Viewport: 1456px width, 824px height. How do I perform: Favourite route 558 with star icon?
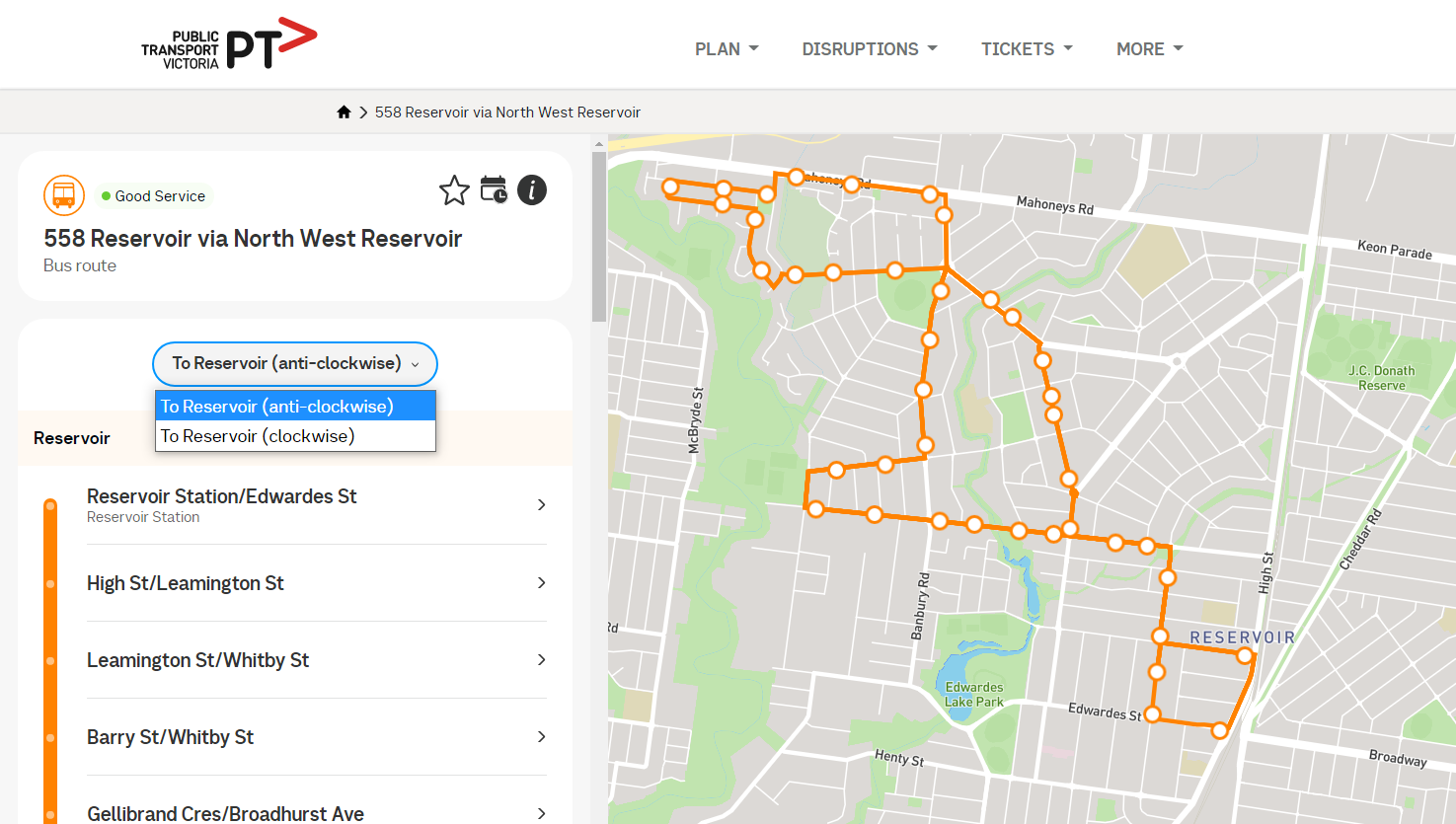[454, 190]
